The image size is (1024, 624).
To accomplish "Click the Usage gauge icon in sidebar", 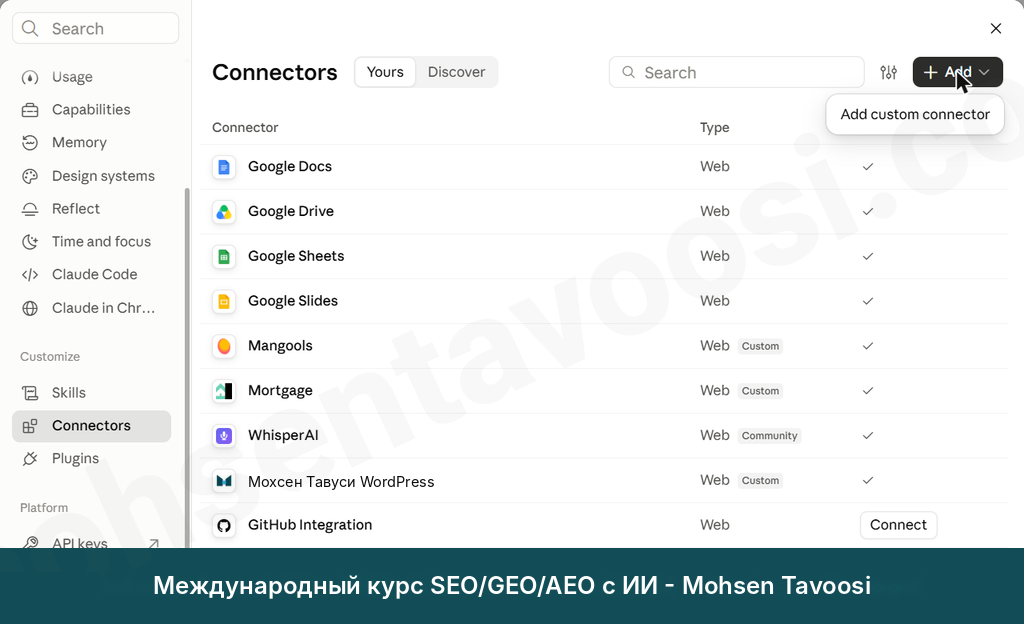I will [30, 78].
